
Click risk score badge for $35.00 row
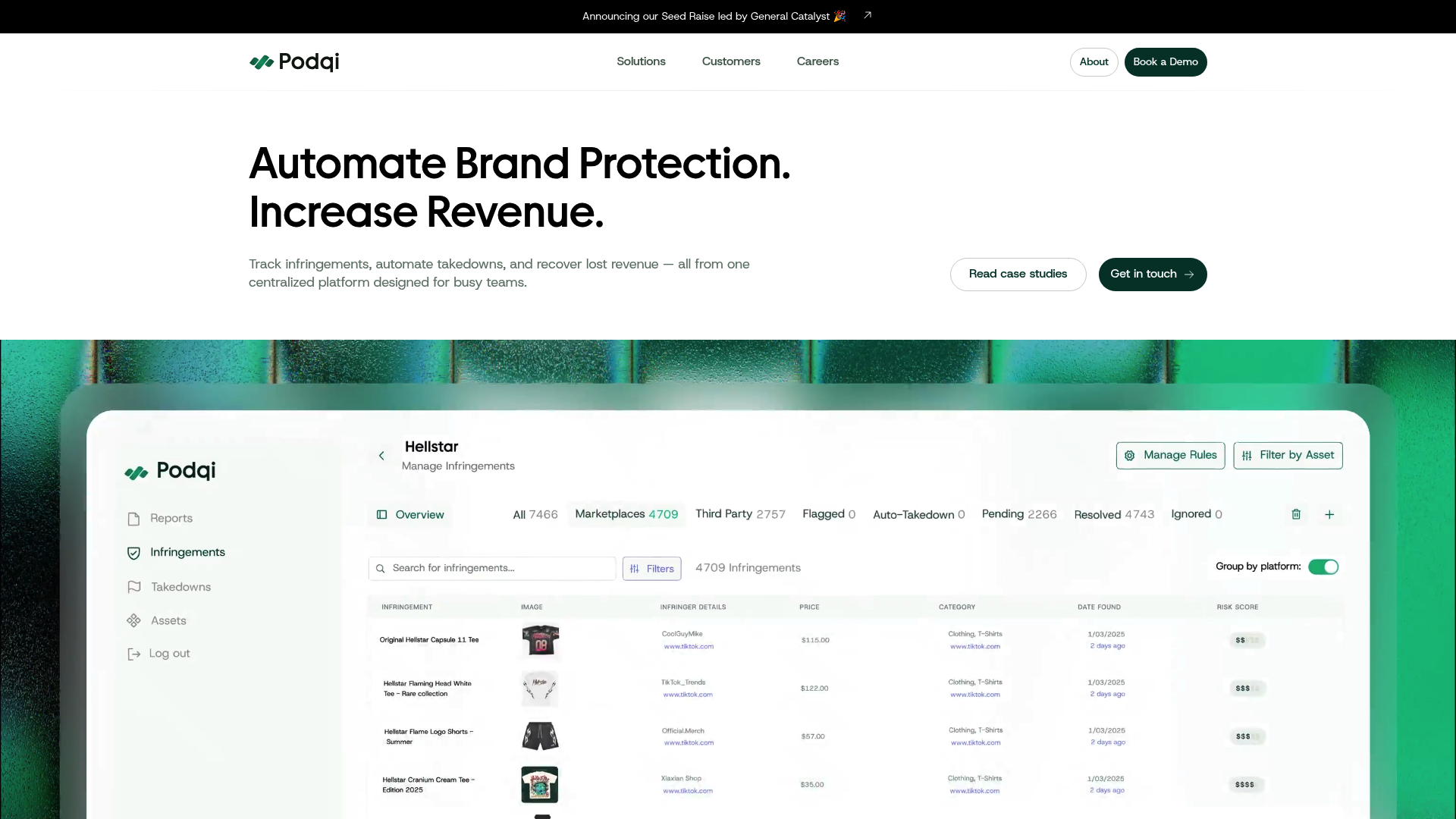pyautogui.click(x=1246, y=785)
